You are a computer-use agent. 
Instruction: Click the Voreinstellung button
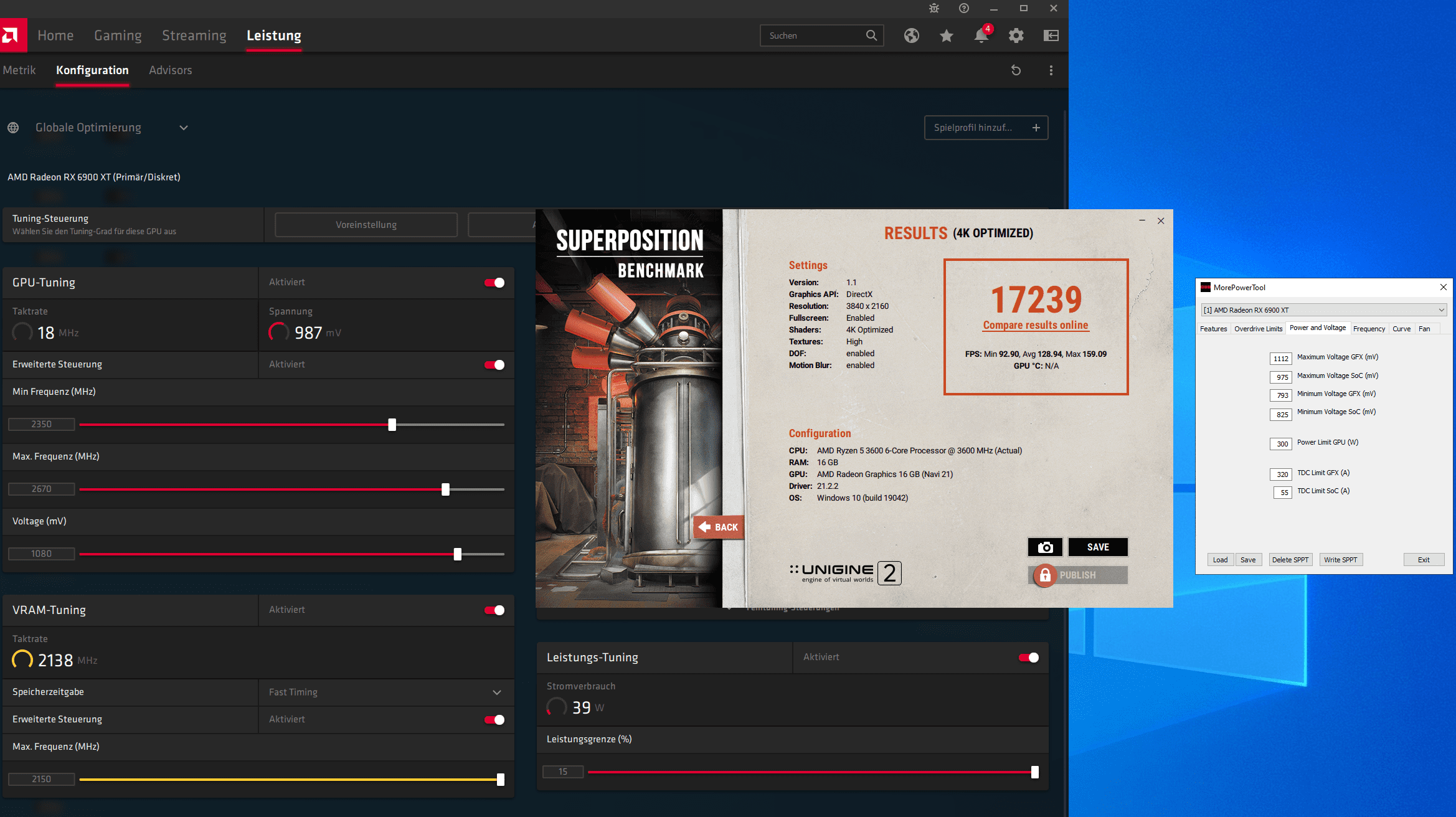(x=366, y=225)
